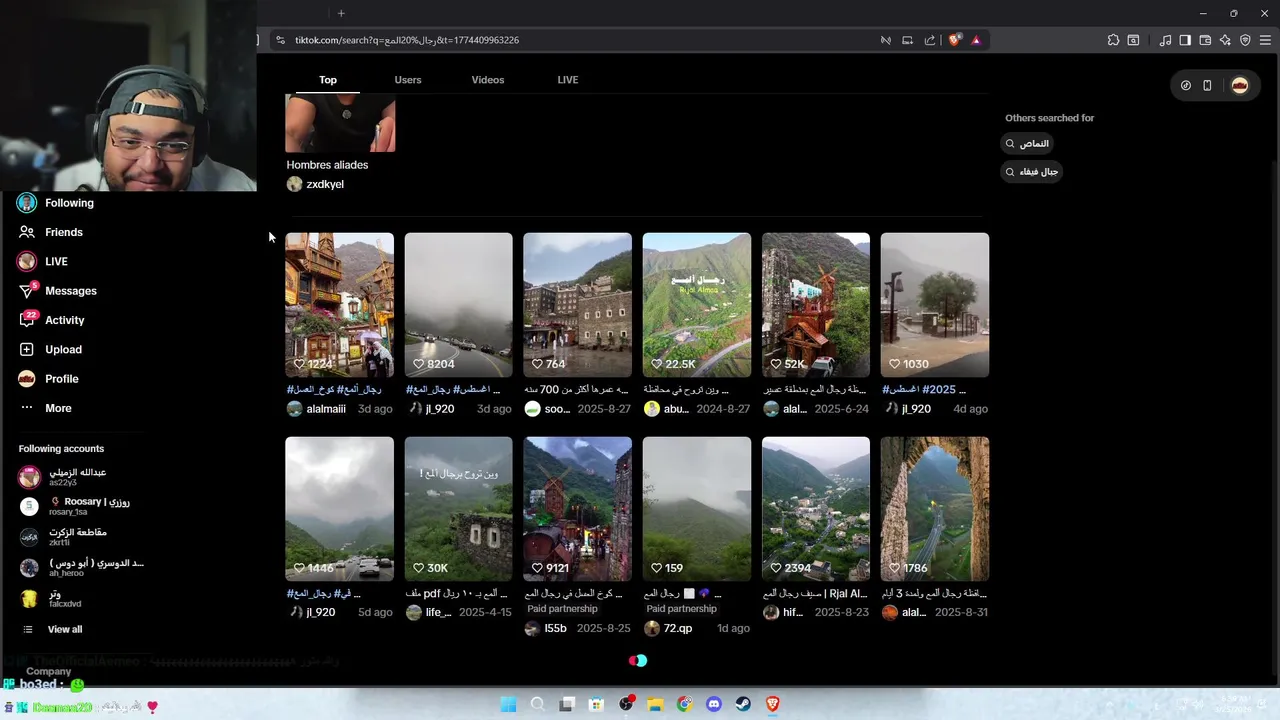Viewport: 1280px width, 720px height.
Task: Click the TikTok coins icon at top right
Action: 1186,85
